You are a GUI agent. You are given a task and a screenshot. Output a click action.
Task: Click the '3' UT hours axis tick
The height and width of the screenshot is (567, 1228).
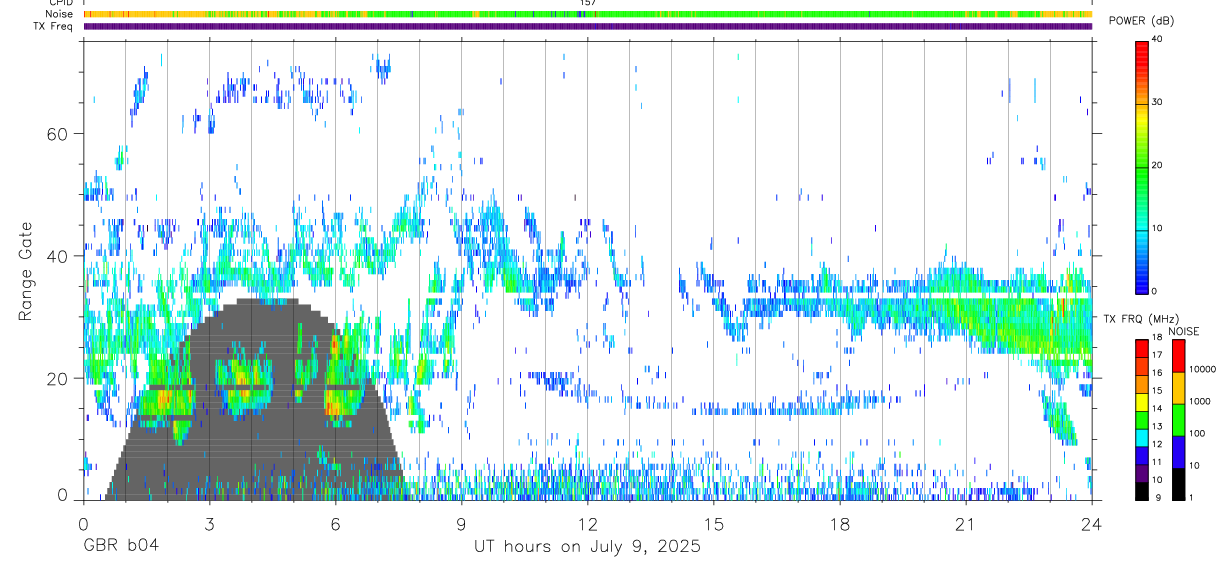click(x=209, y=523)
